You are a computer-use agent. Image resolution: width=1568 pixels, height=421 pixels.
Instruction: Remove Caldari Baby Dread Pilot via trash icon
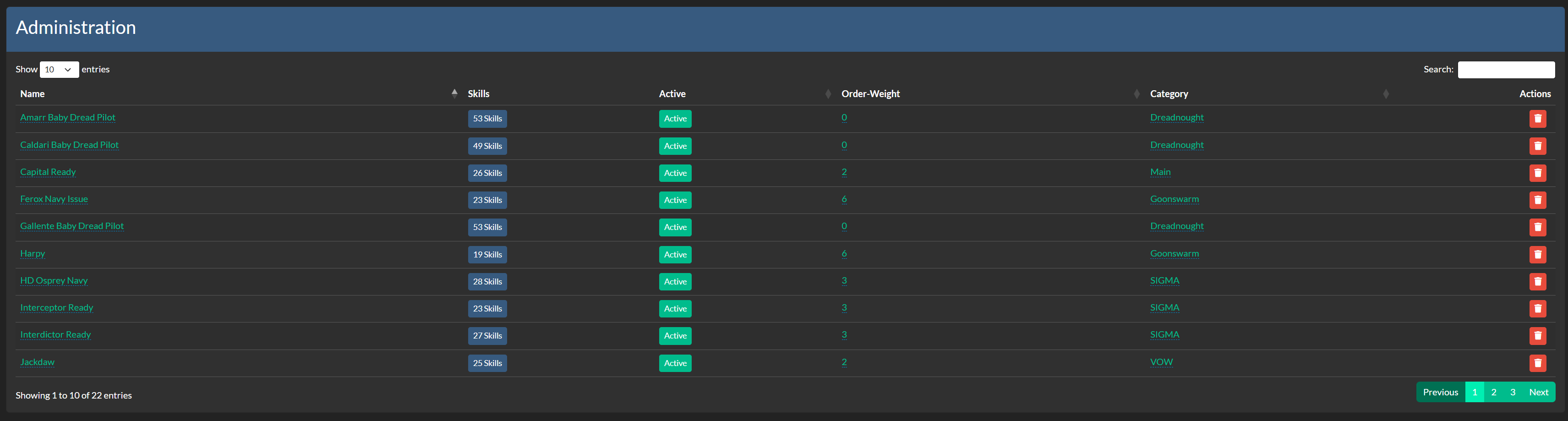click(1537, 146)
